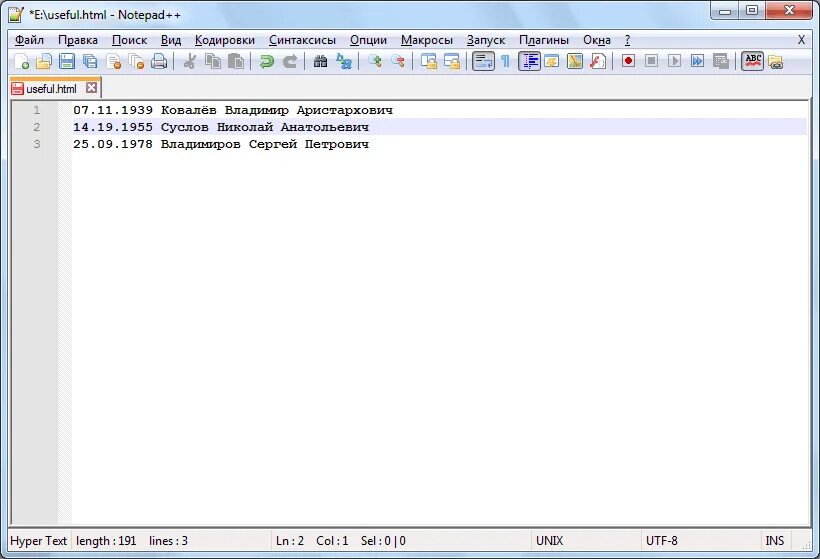Open the Синтаксисы menu
820x559 pixels.
point(302,40)
